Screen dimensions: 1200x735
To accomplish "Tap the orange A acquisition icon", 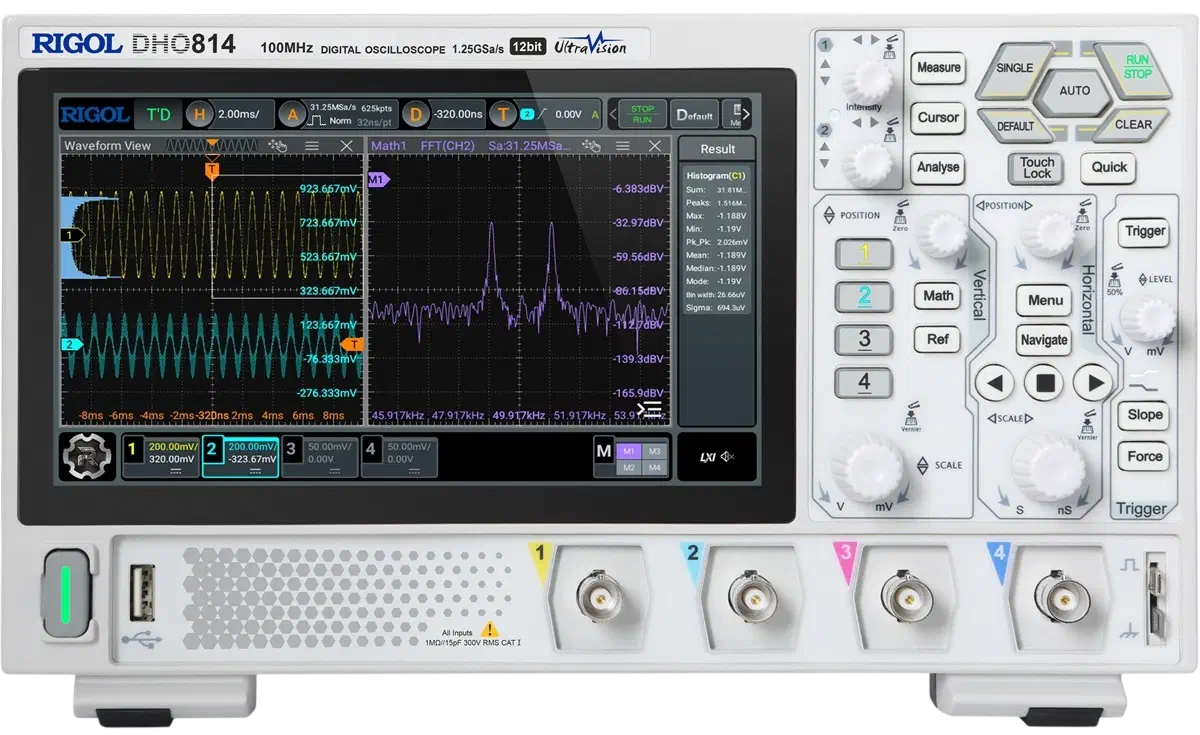I will pos(293,114).
